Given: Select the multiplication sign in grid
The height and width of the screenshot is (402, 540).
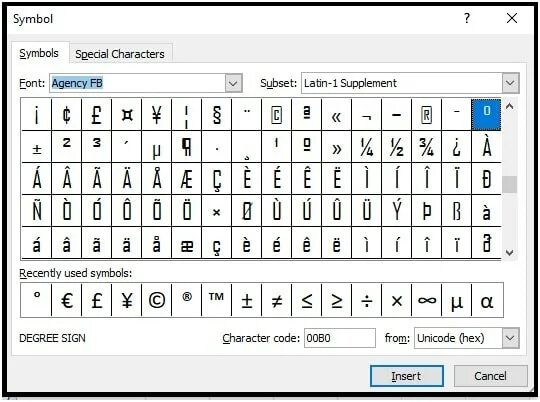Looking at the screenshot, I should pyautogui.click(x=217, y=211).
